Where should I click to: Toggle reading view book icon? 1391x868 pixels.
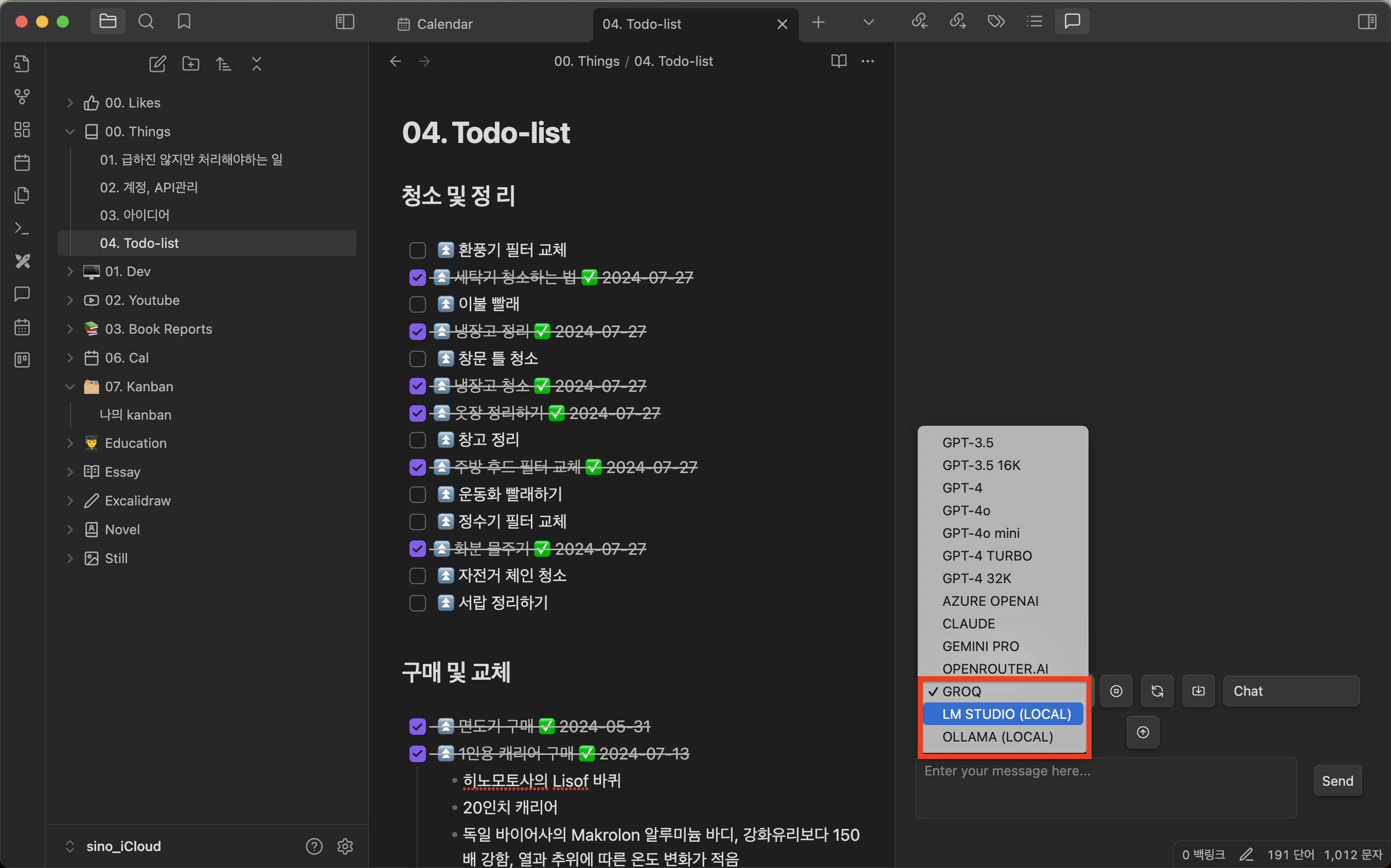click(839, 61)
